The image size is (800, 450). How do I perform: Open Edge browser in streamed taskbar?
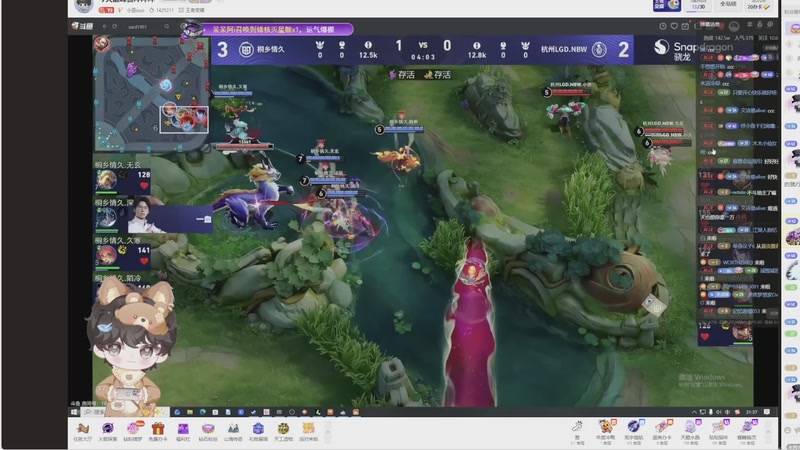pyautogui.click(x=203, y=412)
